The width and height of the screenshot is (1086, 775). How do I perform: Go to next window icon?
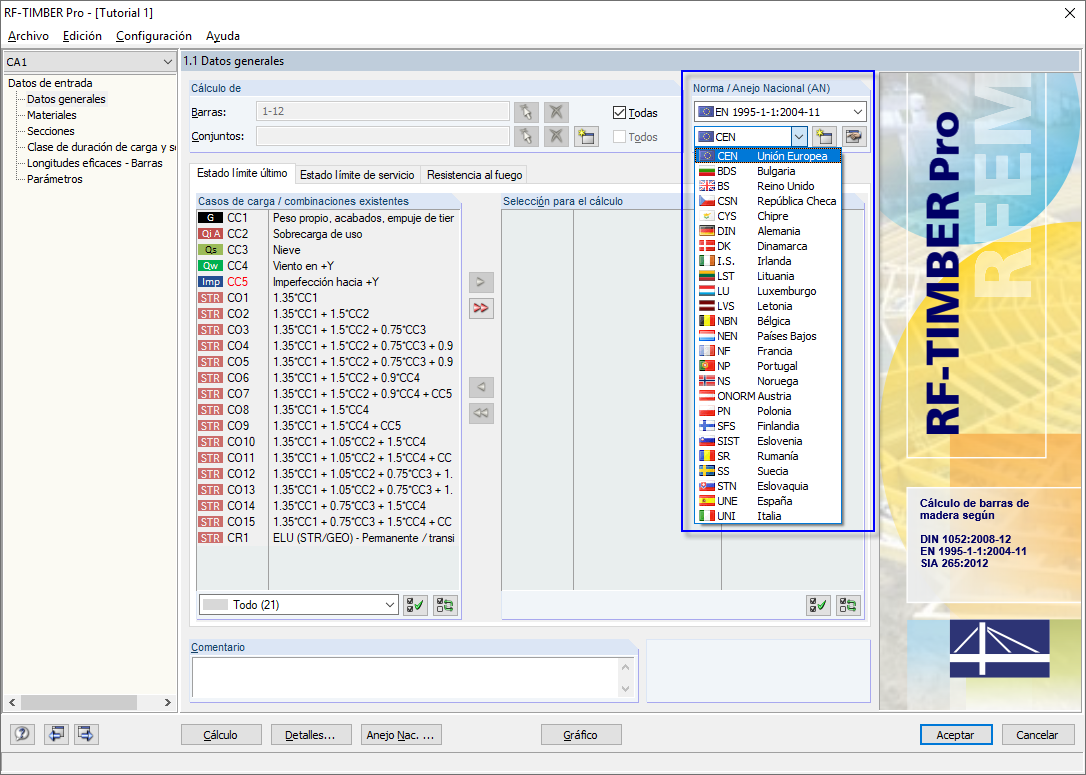click(x=86, y=733)
